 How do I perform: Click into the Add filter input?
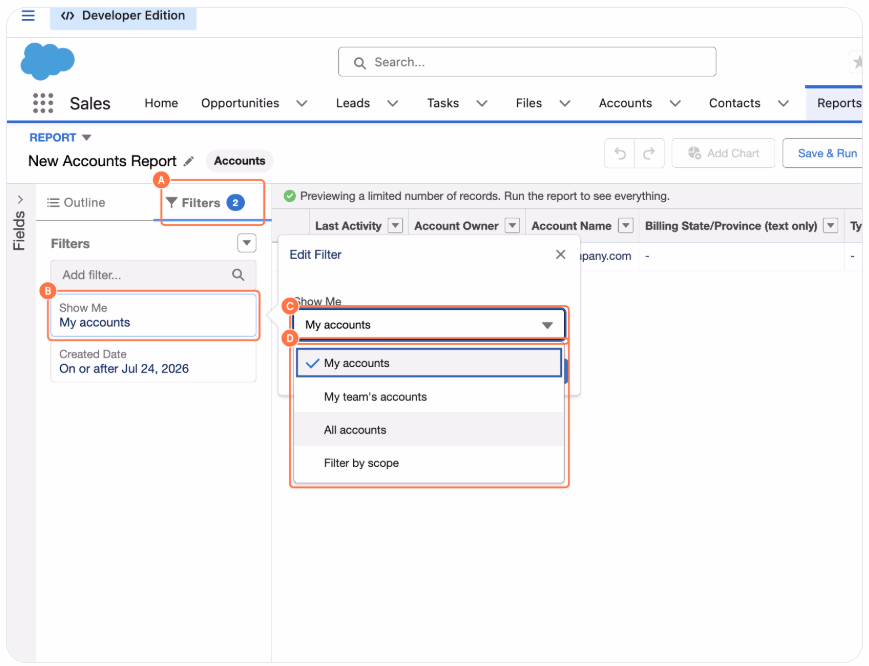(153, 275)
